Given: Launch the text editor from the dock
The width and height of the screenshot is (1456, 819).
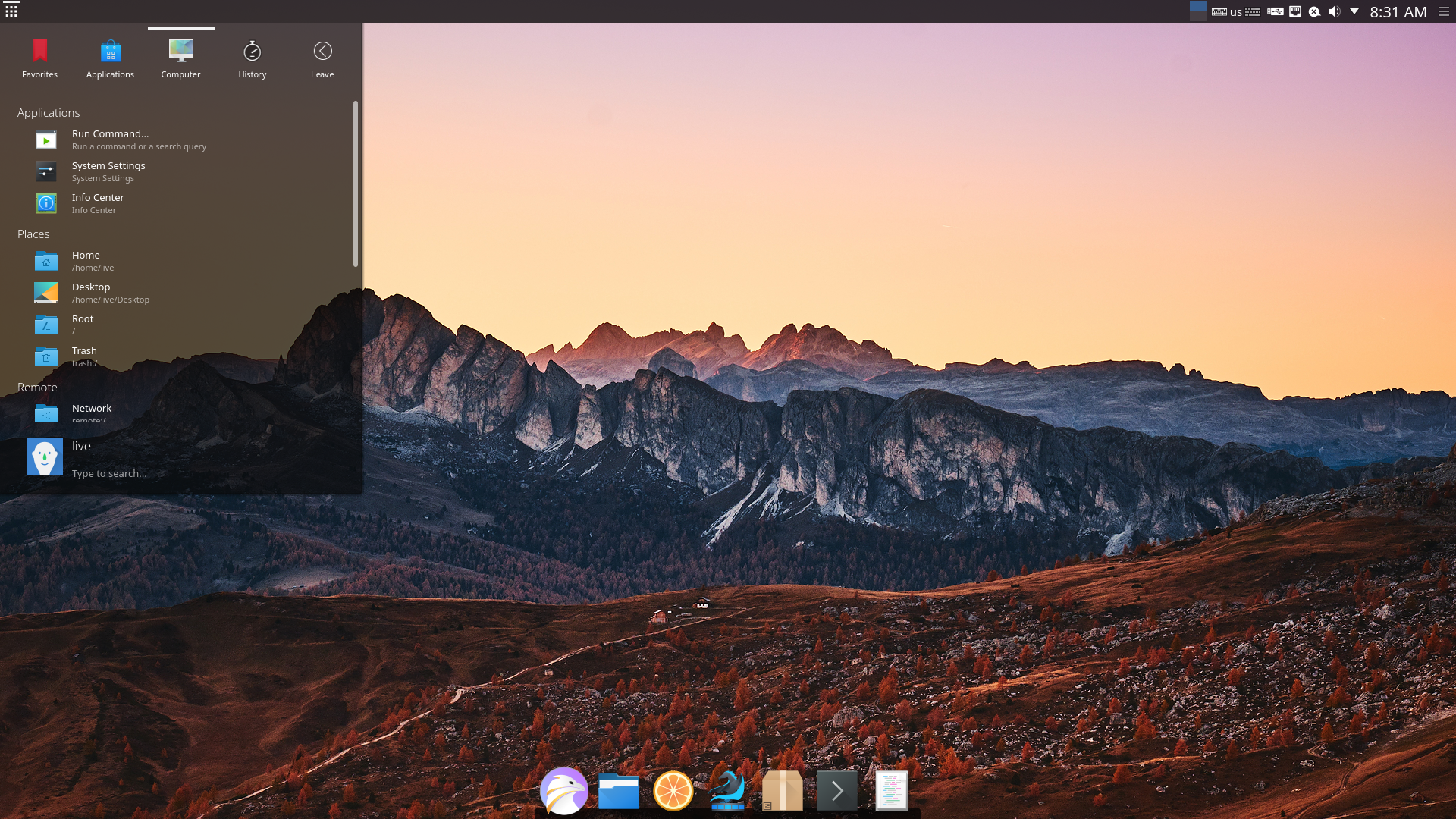Looking at the screenshot, I should tap(892, 790).
